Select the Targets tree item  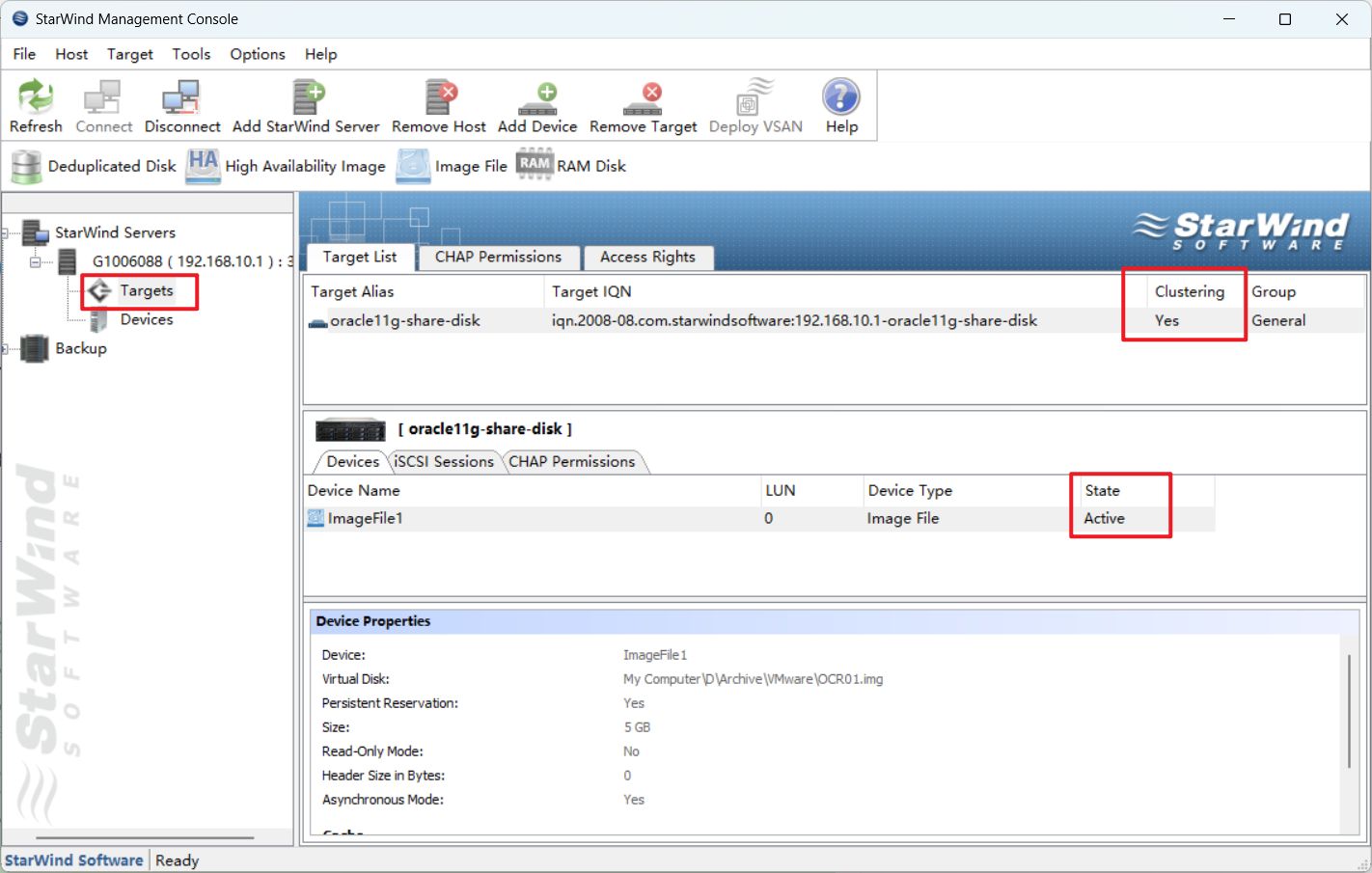pyautogui.click(x=147, y=290)
